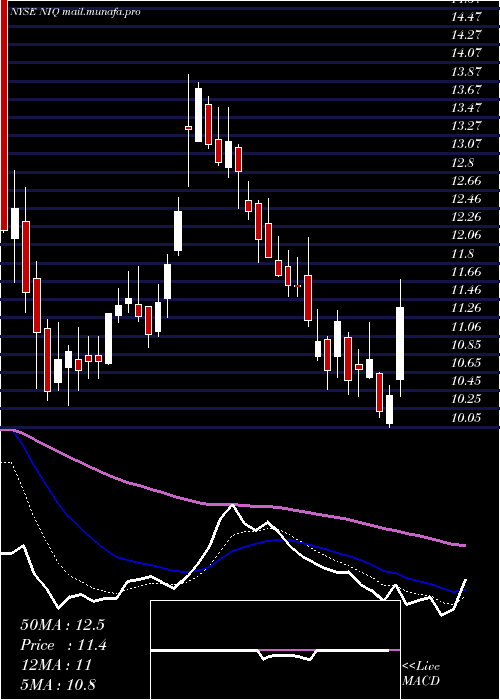This screenshot has width=500, height=700.
Task: Click the 12.46 price axis label
Action: tap(466, 199)
